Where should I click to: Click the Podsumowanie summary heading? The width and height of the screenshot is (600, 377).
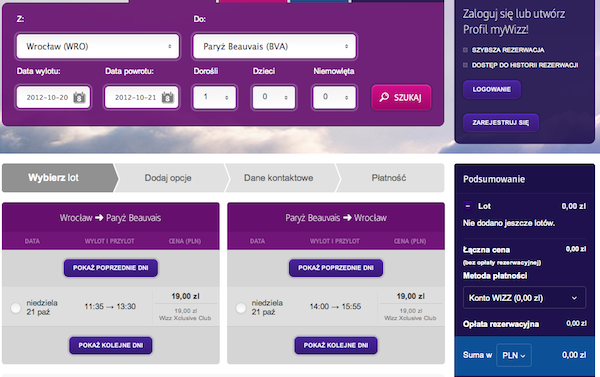494,179
